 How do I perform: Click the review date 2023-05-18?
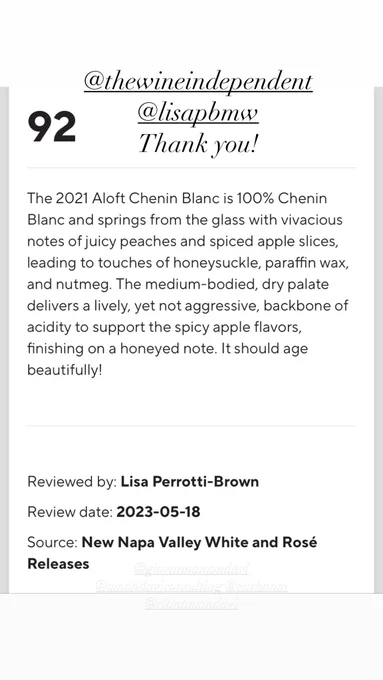pyautogui.click(x=158, y=512)
